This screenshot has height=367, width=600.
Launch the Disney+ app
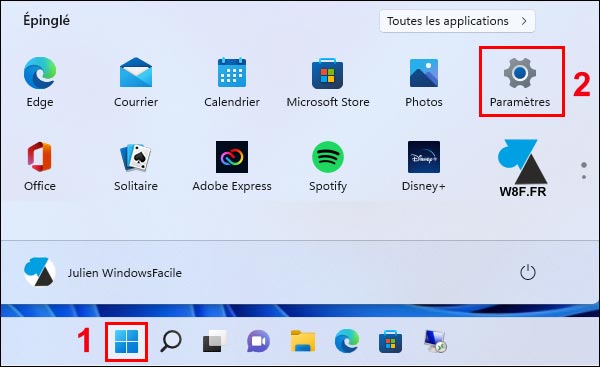[x=424, y=166]
